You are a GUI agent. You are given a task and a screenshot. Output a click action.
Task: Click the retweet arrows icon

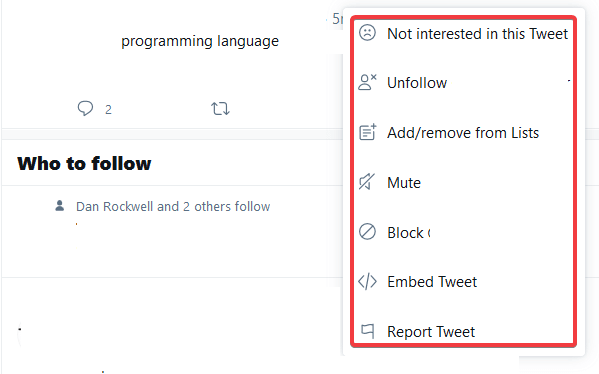pos(220,108)
